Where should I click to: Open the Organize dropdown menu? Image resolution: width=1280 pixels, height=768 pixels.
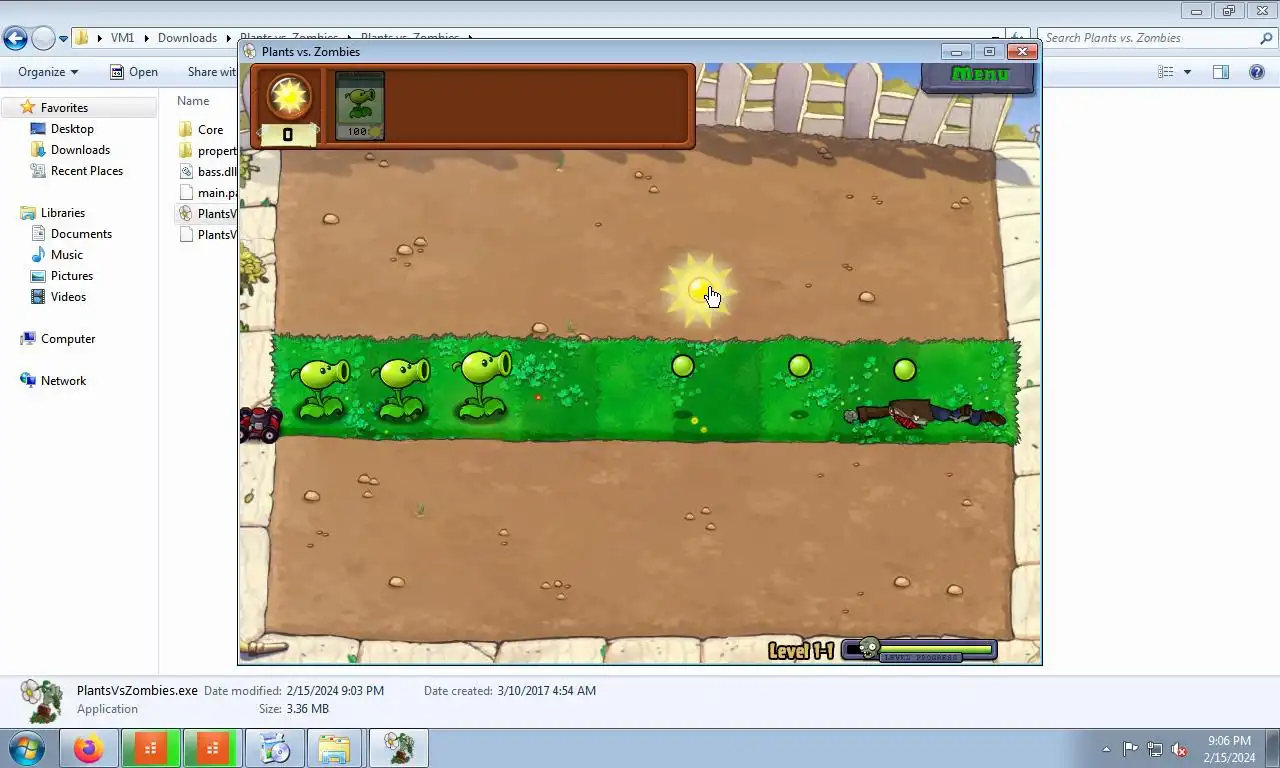(x=48, y=72)
